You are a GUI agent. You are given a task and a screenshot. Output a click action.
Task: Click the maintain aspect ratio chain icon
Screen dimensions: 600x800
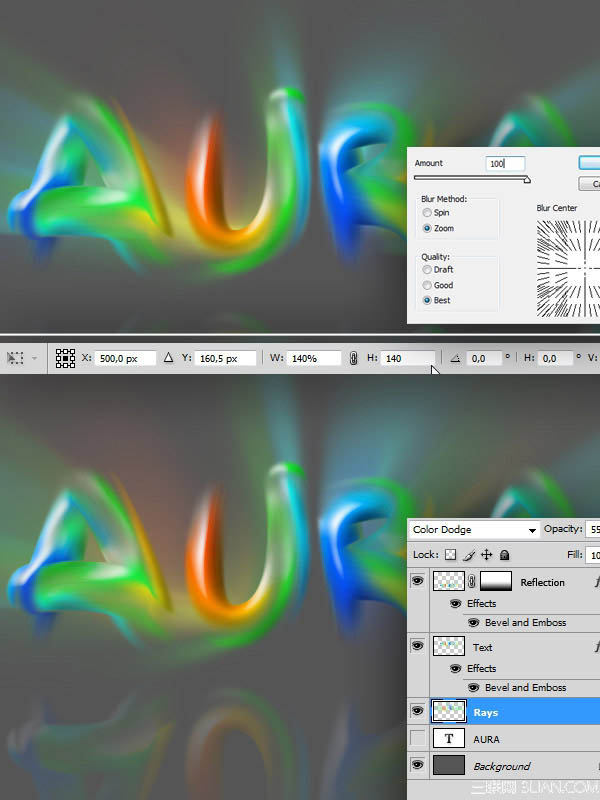coord(354,358)
